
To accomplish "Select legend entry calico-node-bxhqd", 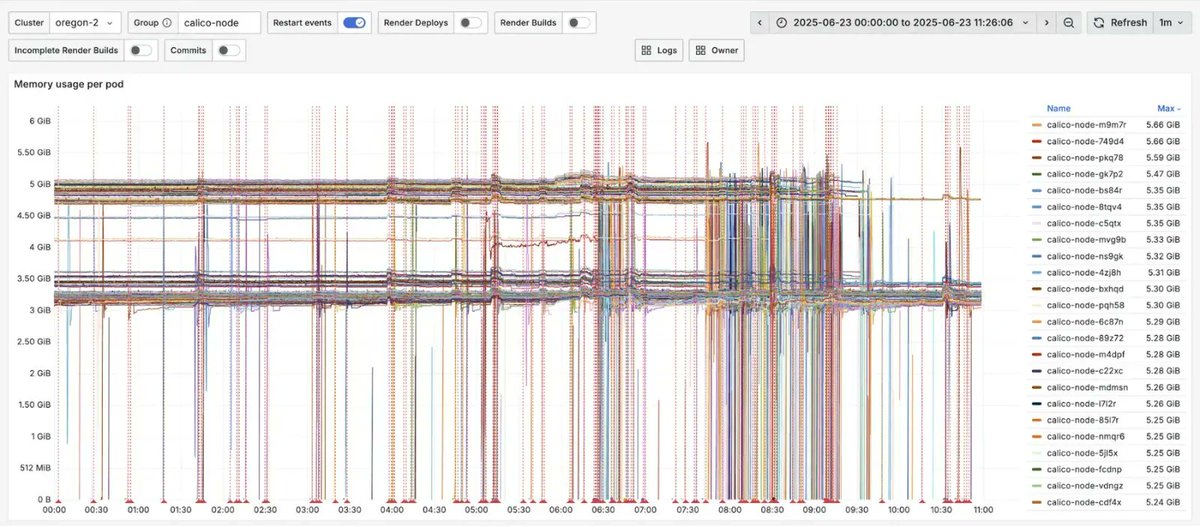I will pos(1086,289).
